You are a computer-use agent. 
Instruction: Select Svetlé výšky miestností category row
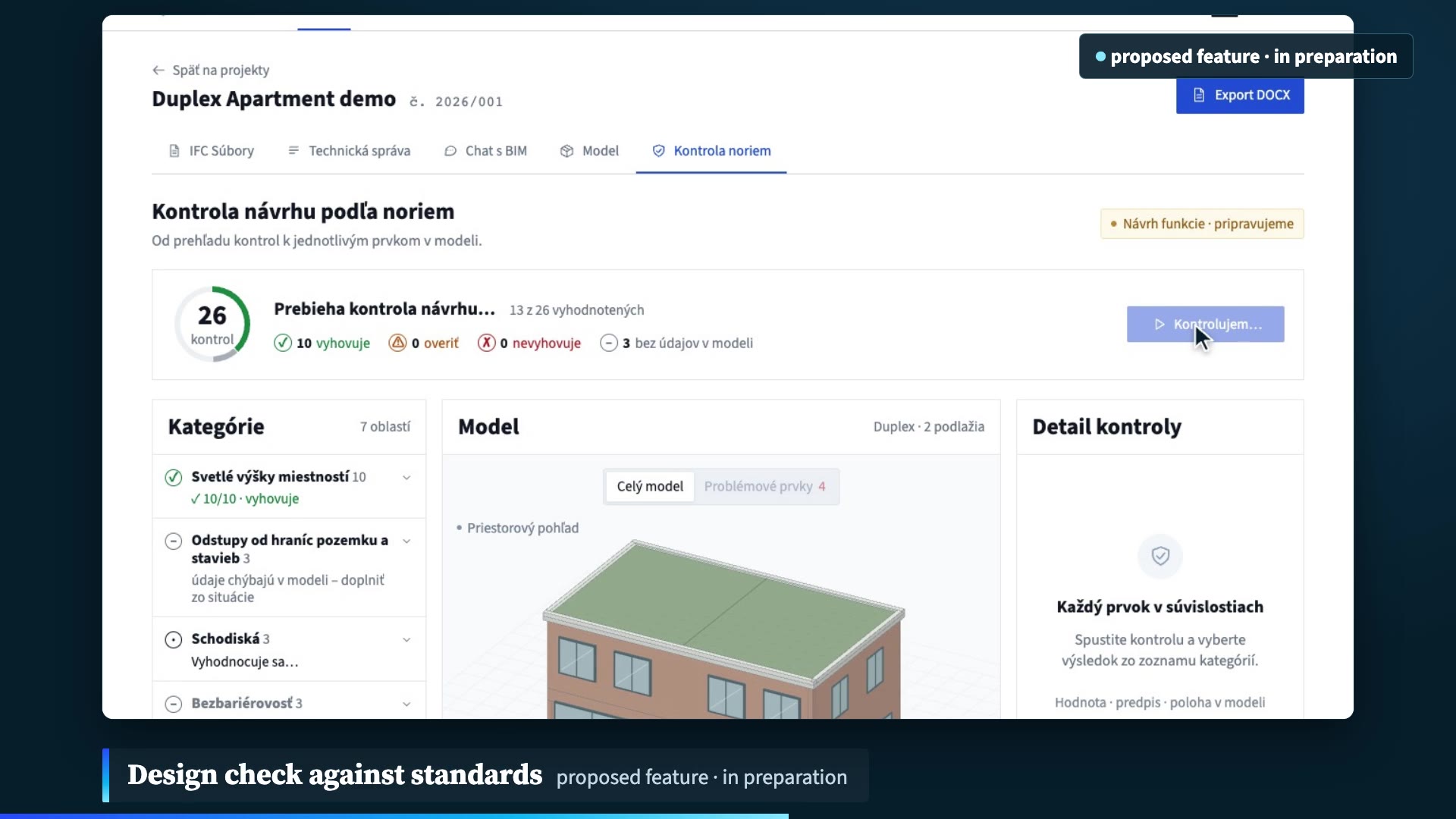click(x=289, y=487)
